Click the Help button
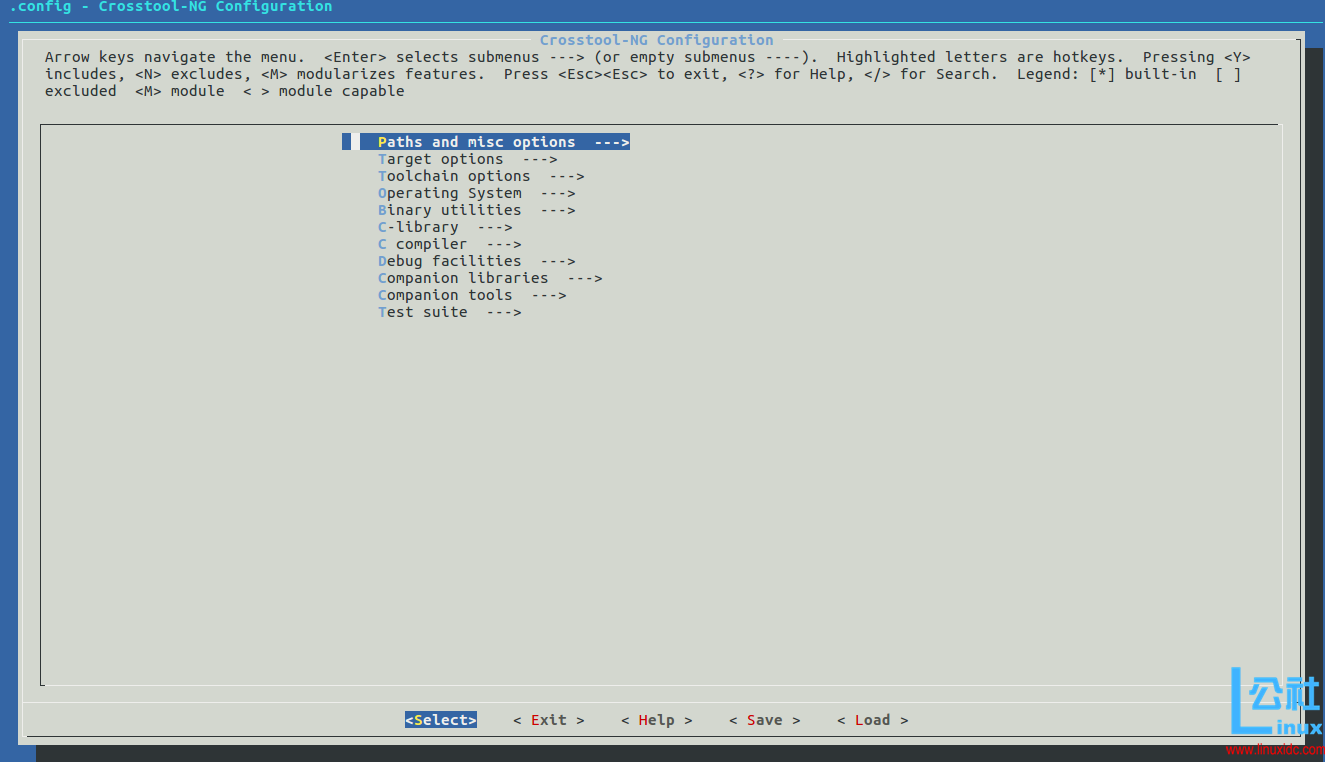The image size is (1325, 762). point(657,720)
